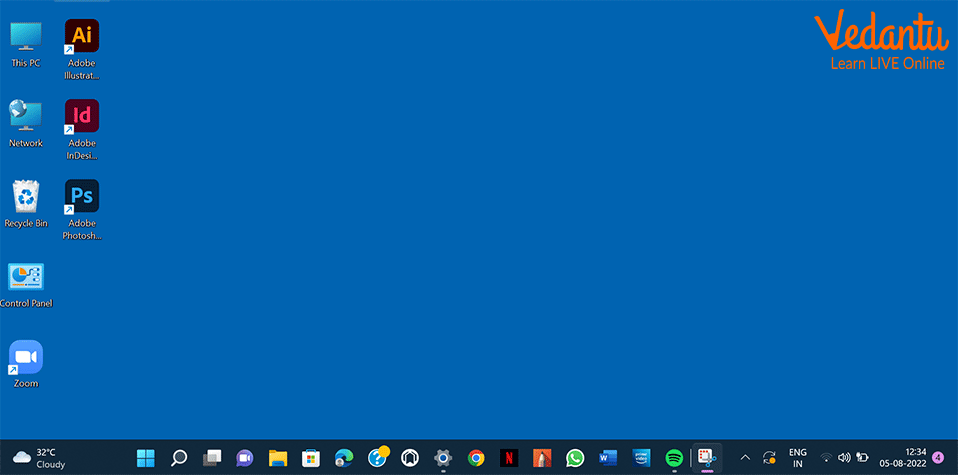The width and height of the screenshot is (958, 475).
Task: Open WhatsApp from the taskbar
Action: 575,458
